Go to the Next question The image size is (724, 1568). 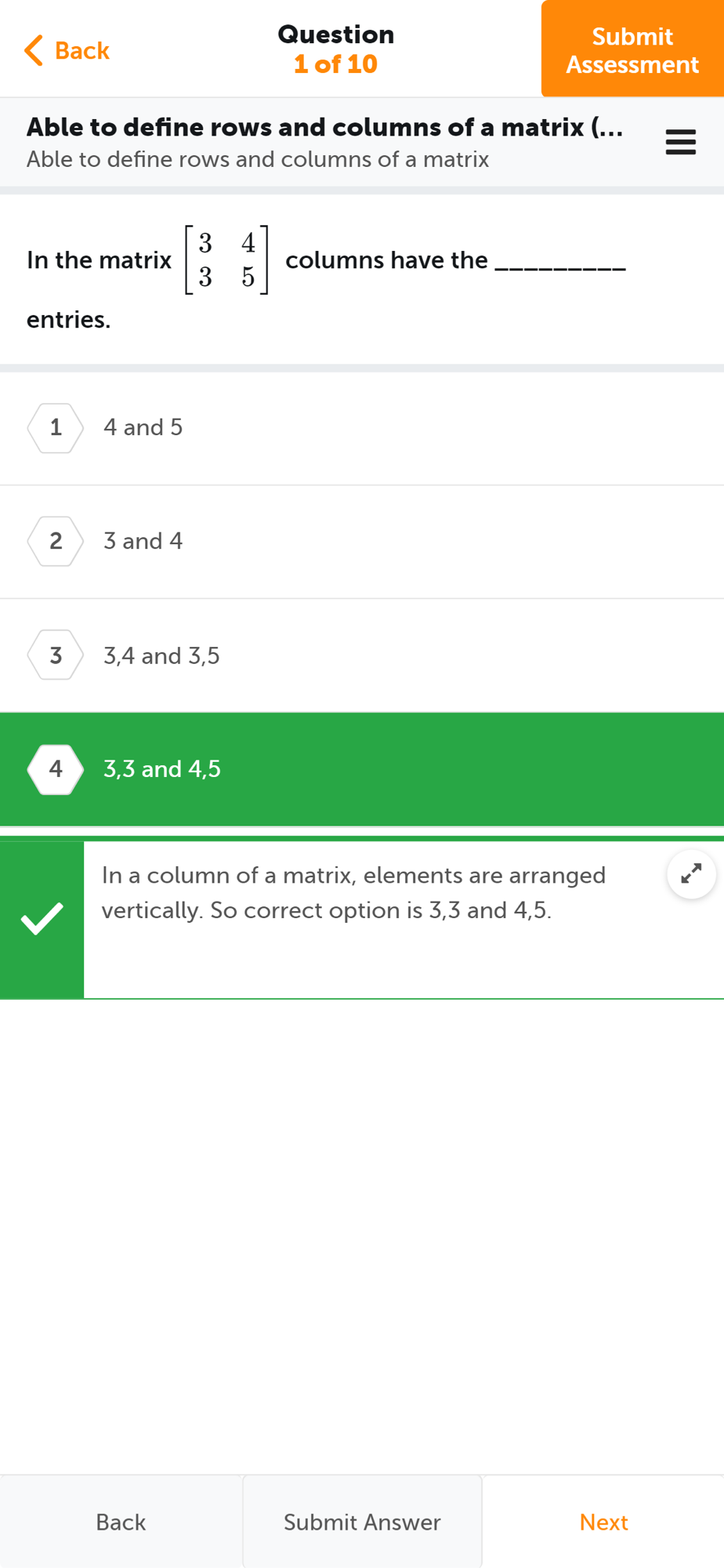click(603, 1522)
